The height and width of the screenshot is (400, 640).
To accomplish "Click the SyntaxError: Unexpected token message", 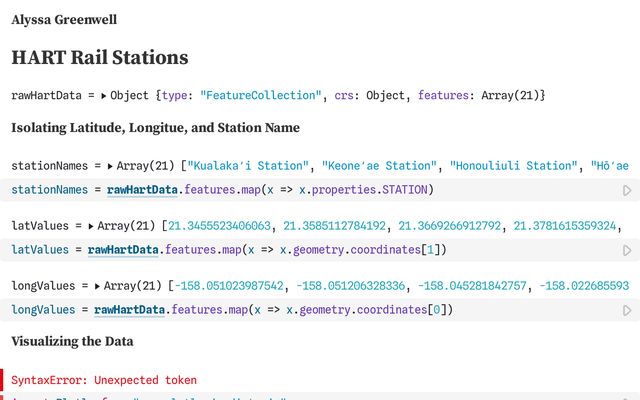I will pos(104,380).
